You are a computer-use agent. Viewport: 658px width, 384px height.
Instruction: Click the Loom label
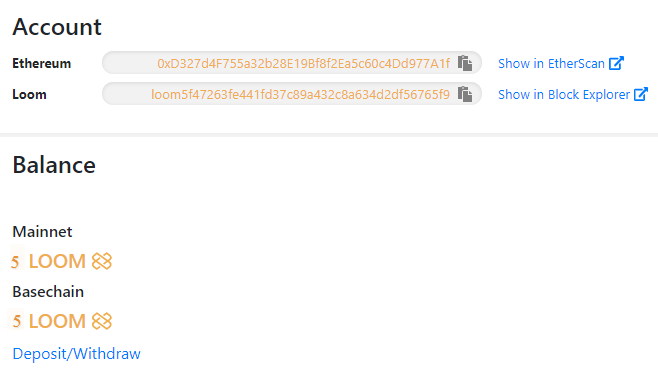(x=29, y=94)
